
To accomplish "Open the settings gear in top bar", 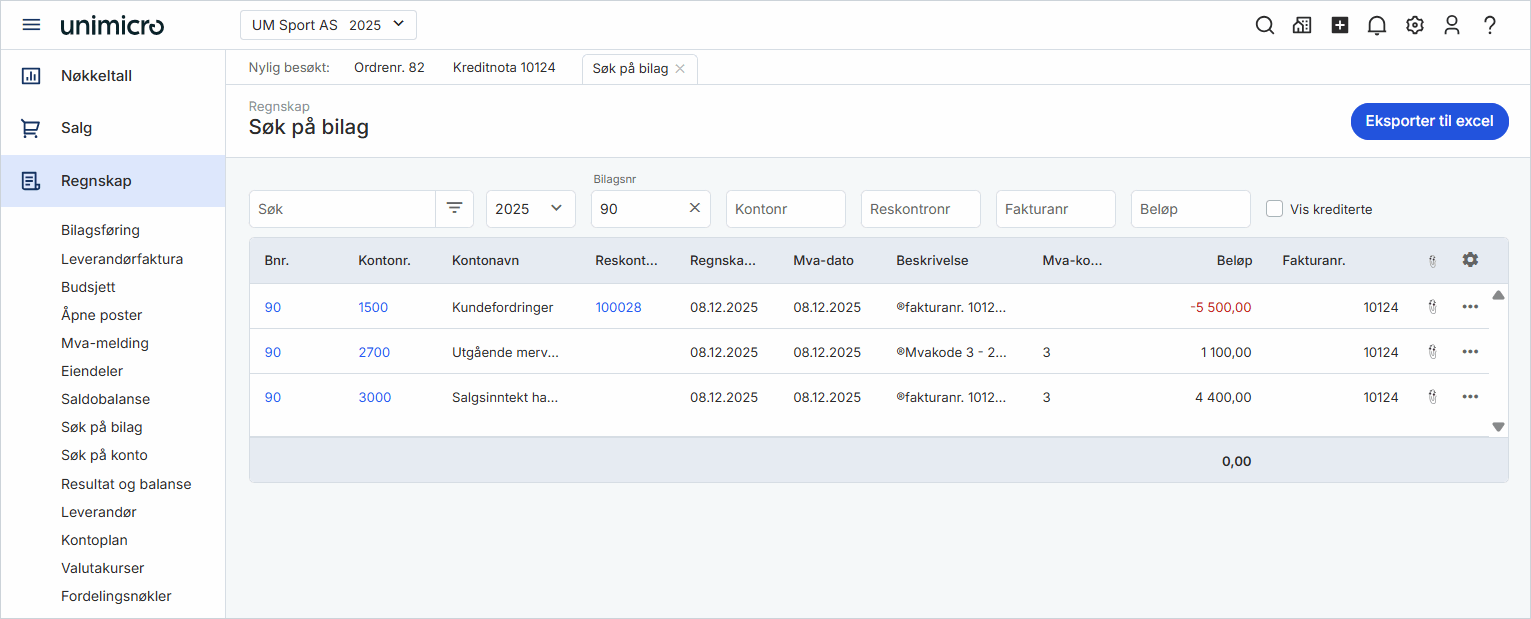I will tap(1414, 26).
